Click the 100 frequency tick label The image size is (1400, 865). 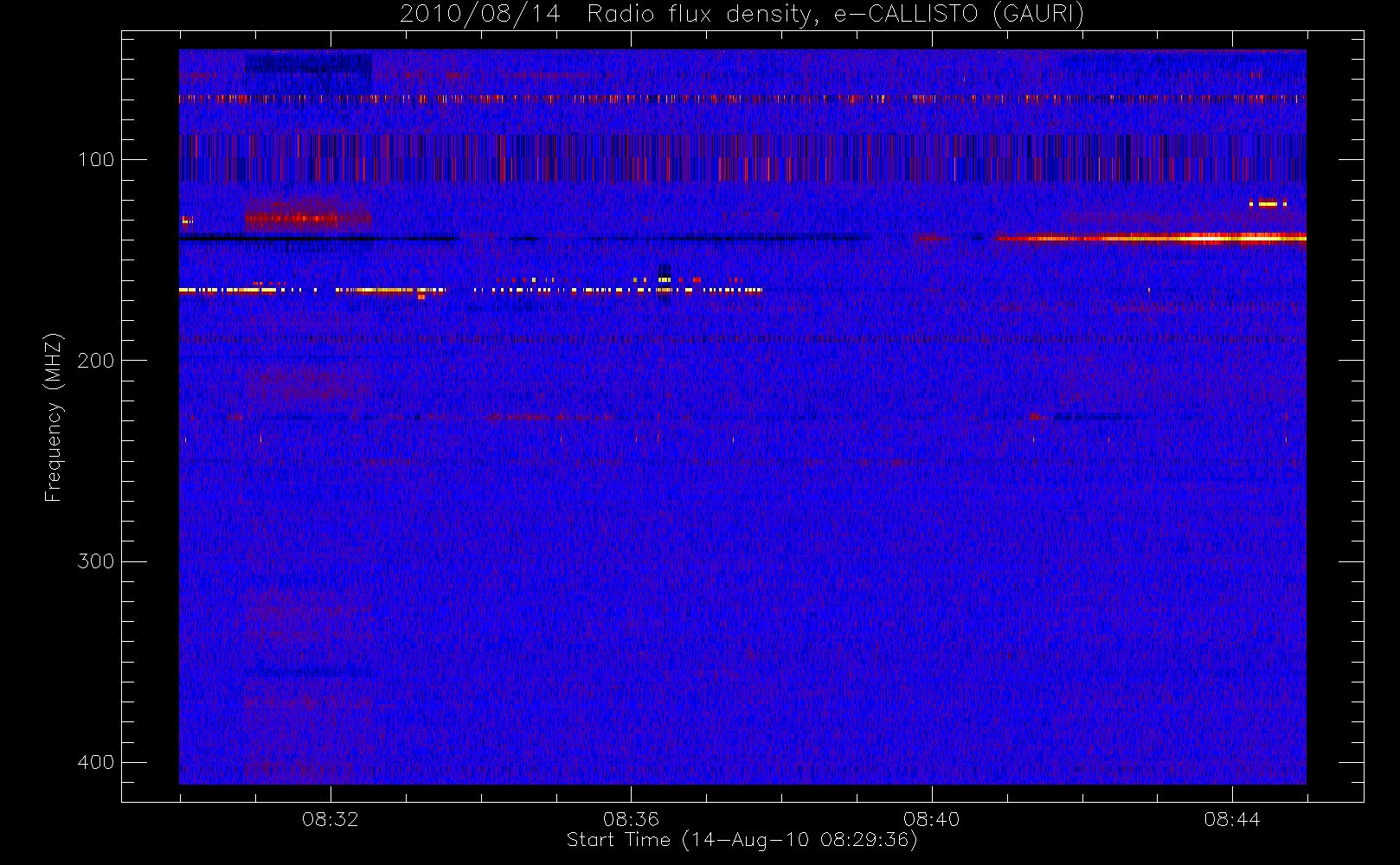point(95,160)
